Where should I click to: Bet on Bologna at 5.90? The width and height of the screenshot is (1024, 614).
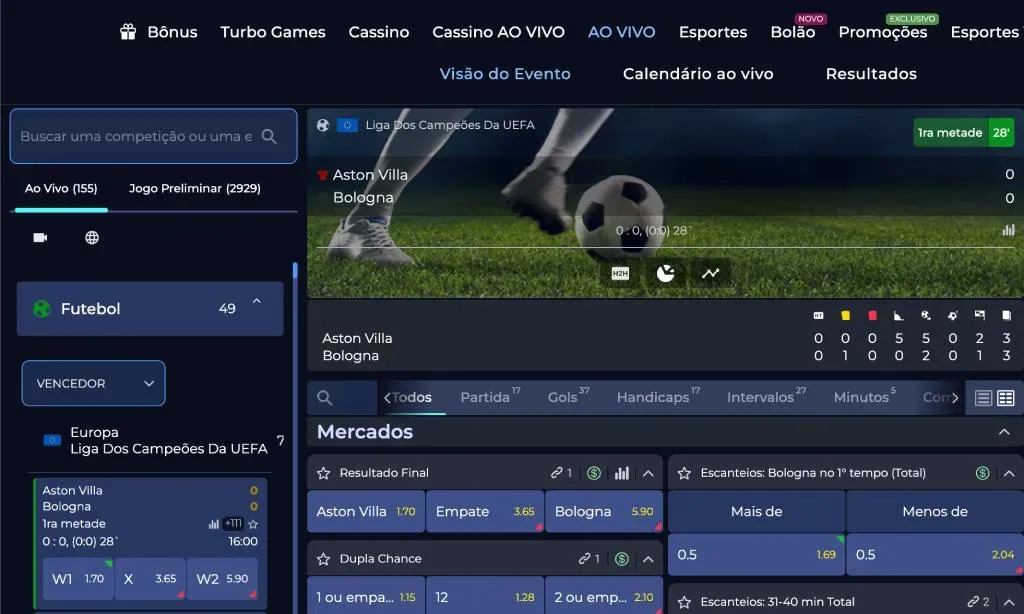point(603,511)
